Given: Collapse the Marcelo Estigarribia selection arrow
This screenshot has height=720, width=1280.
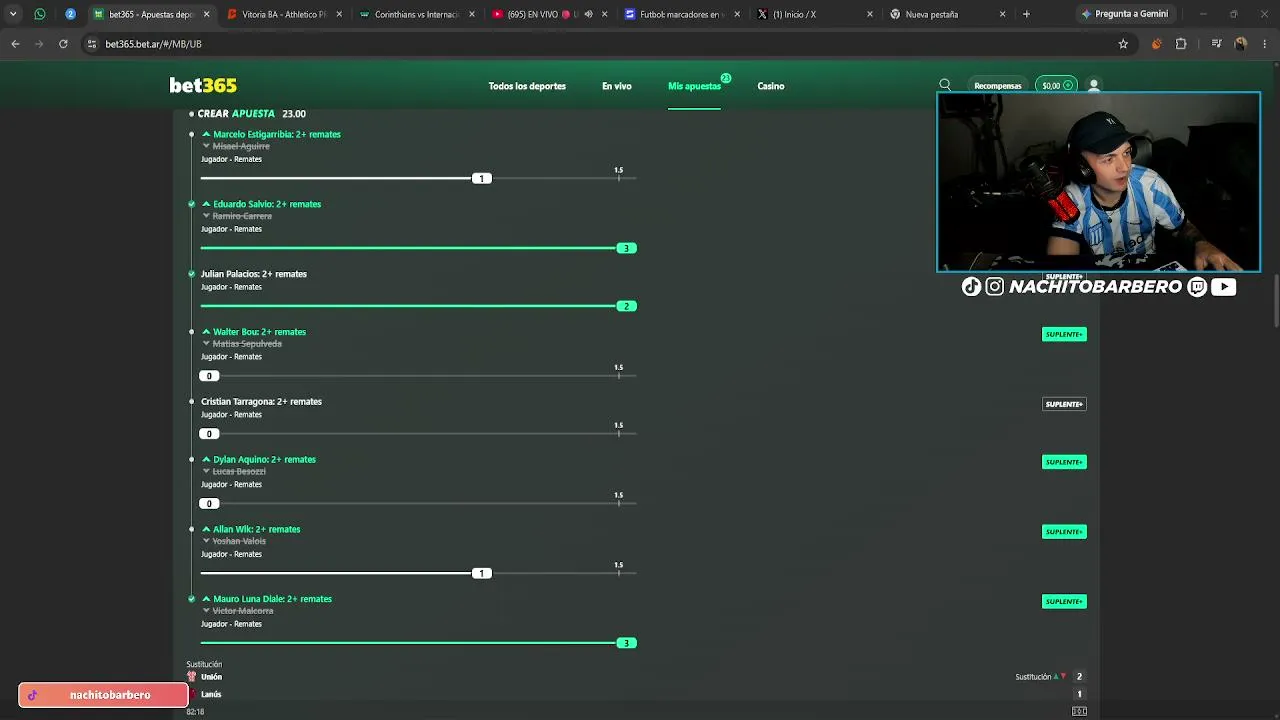Looking at the screenshot, I should (206, 134).
